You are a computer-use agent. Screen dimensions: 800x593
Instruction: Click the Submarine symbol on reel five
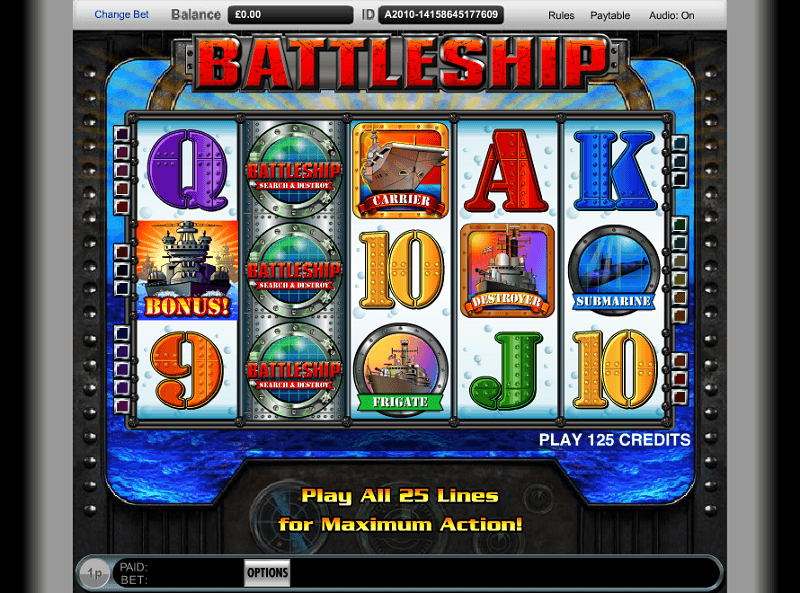(614, 269)
